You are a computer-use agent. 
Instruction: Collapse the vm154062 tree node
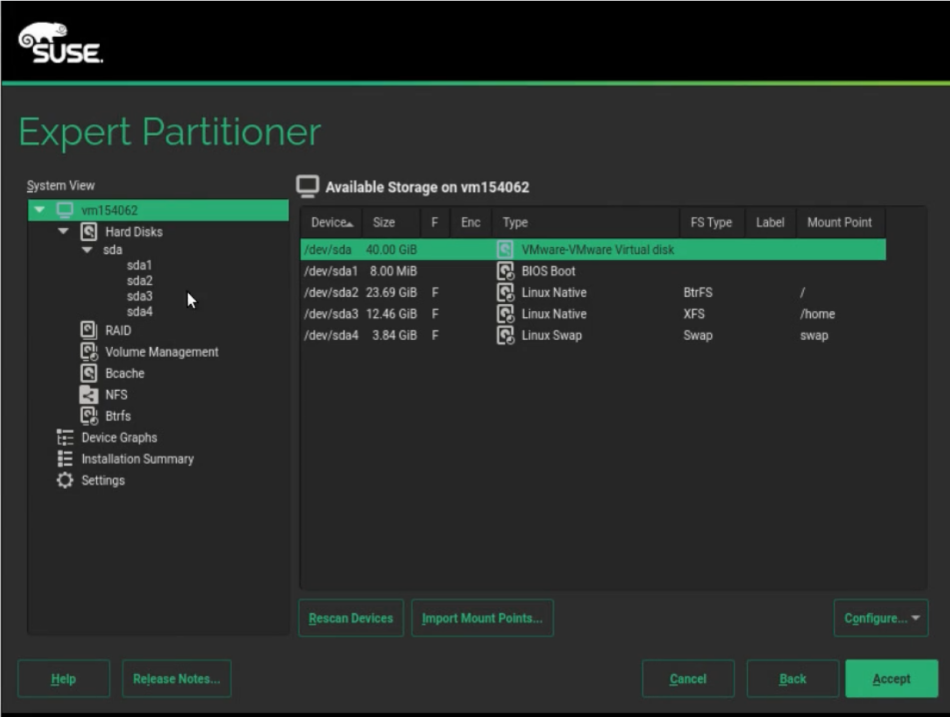(x=39, y=210)
